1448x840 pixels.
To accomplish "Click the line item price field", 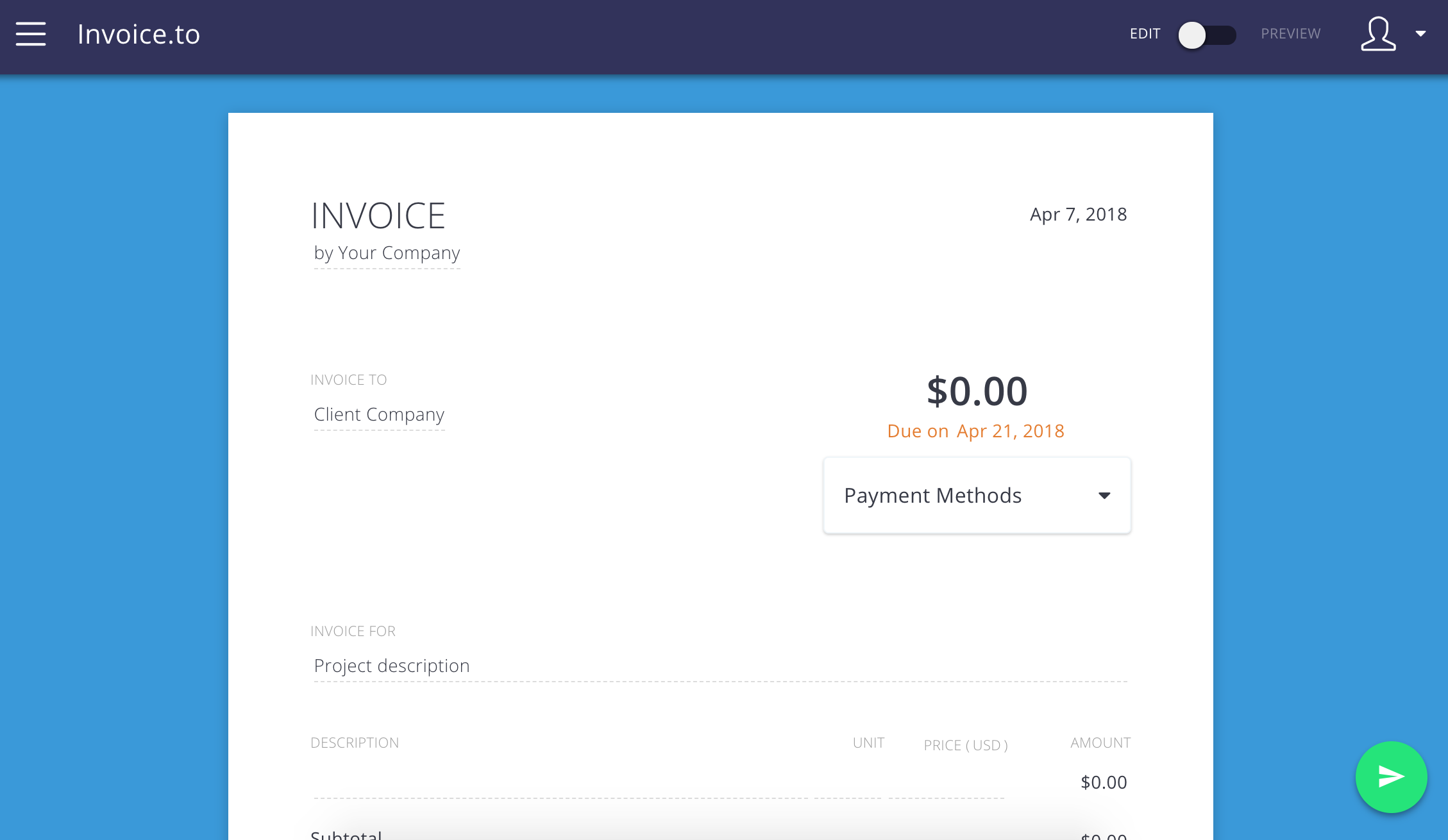I will [946, 784].
